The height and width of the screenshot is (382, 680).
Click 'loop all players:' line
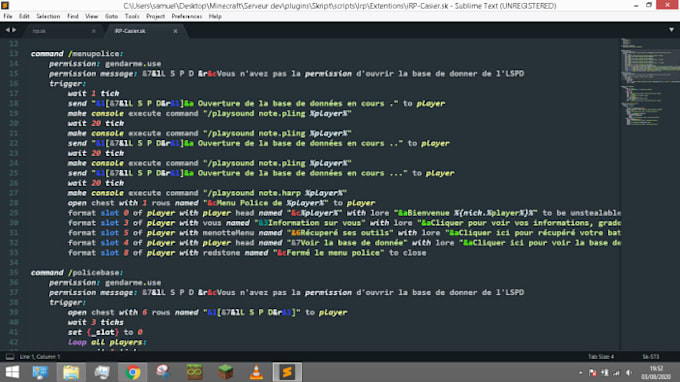coord(108,343)
